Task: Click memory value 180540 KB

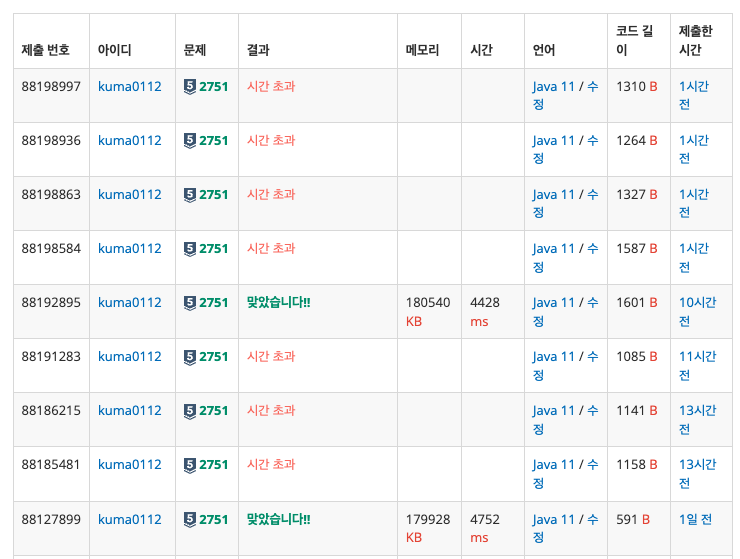Action: pos(428,312)
